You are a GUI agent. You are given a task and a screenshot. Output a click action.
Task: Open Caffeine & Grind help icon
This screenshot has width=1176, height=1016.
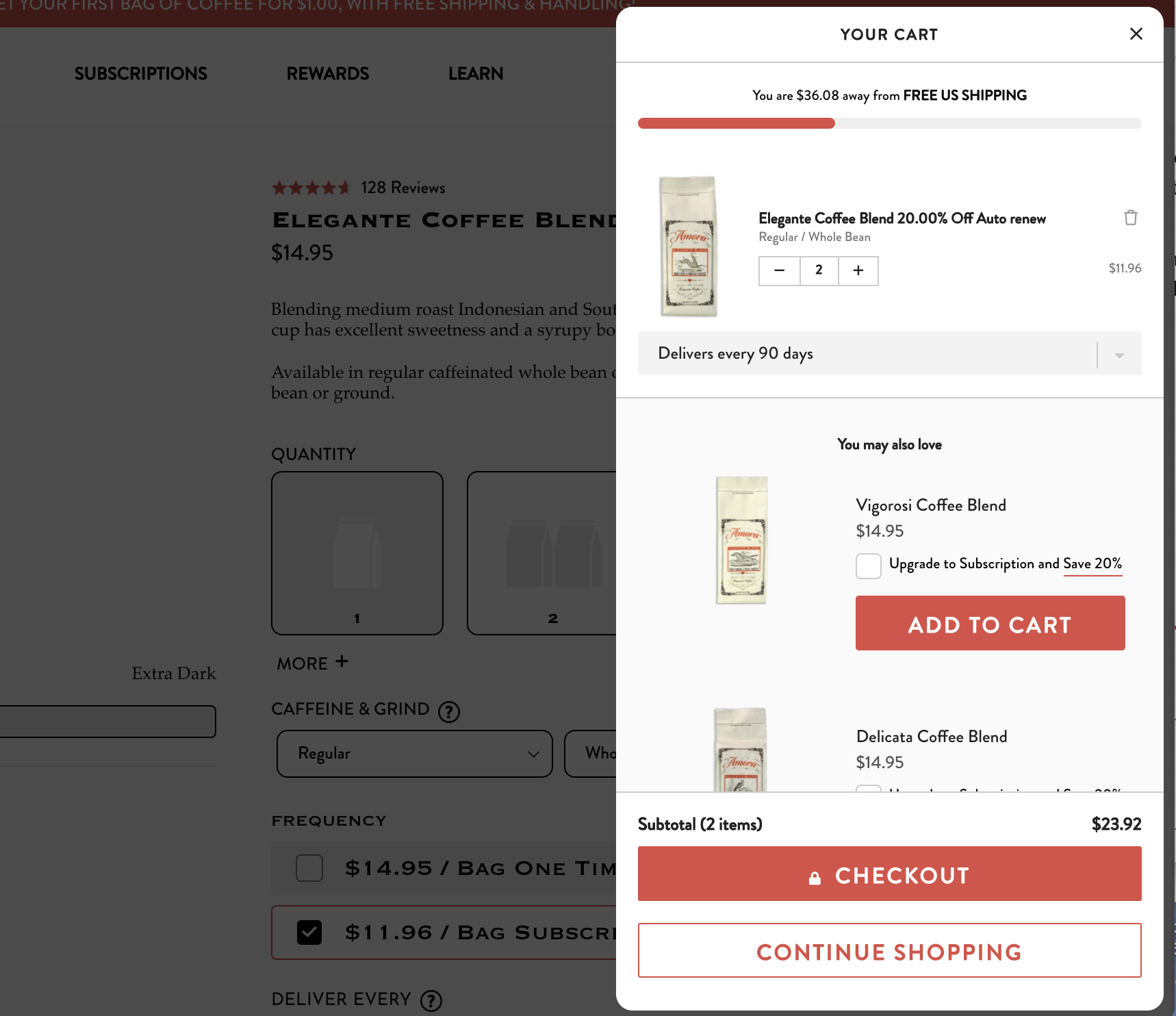pos(449,712)
